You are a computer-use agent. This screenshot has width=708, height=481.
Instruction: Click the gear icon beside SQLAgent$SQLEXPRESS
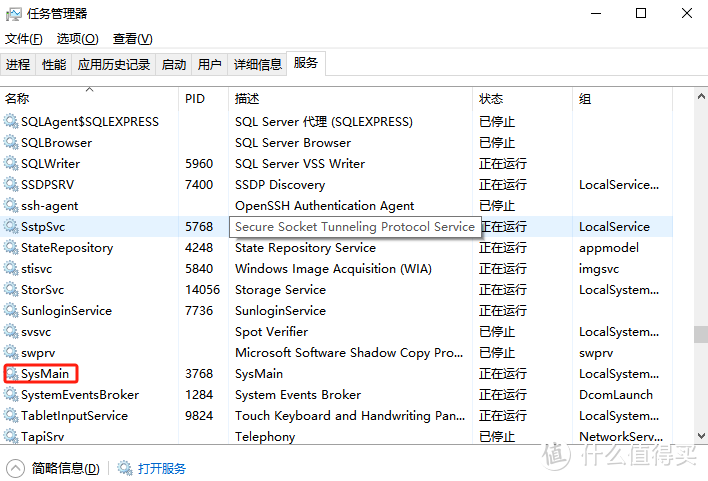11,121
